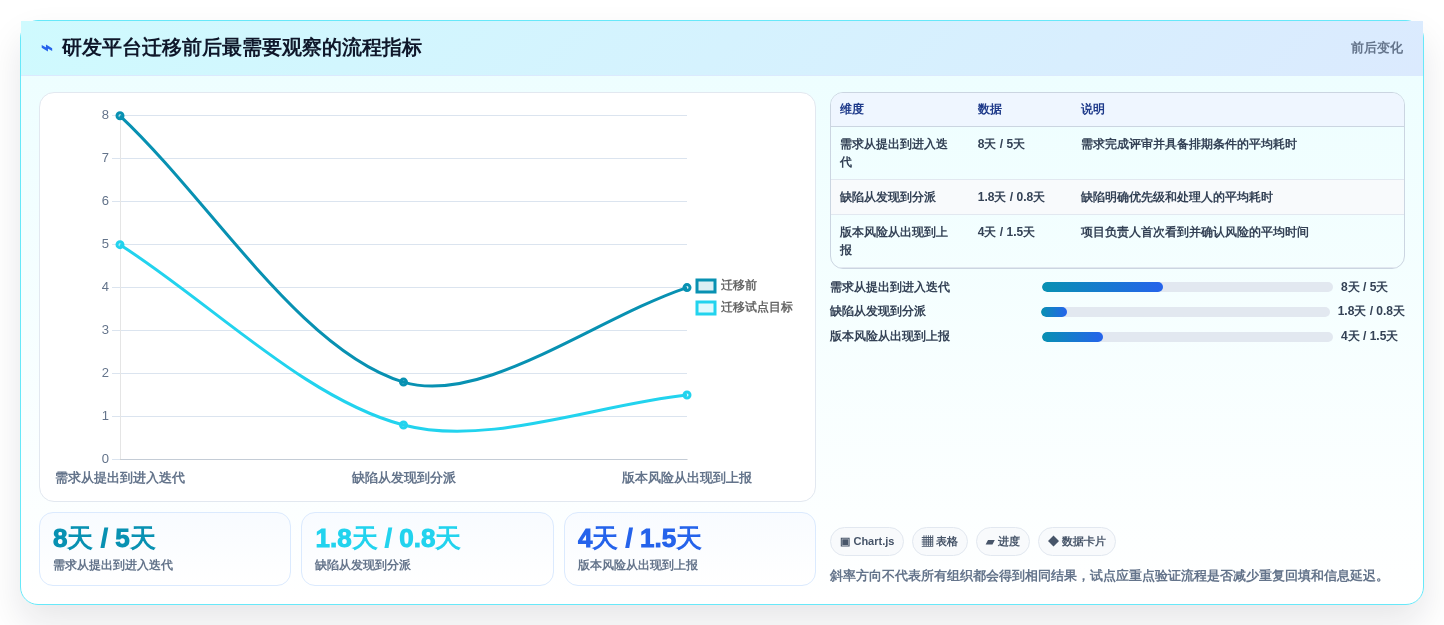Click the 迁移前 data point at 版本风险从出现到上报
The image size is (1444, 625).
point(687,288)
